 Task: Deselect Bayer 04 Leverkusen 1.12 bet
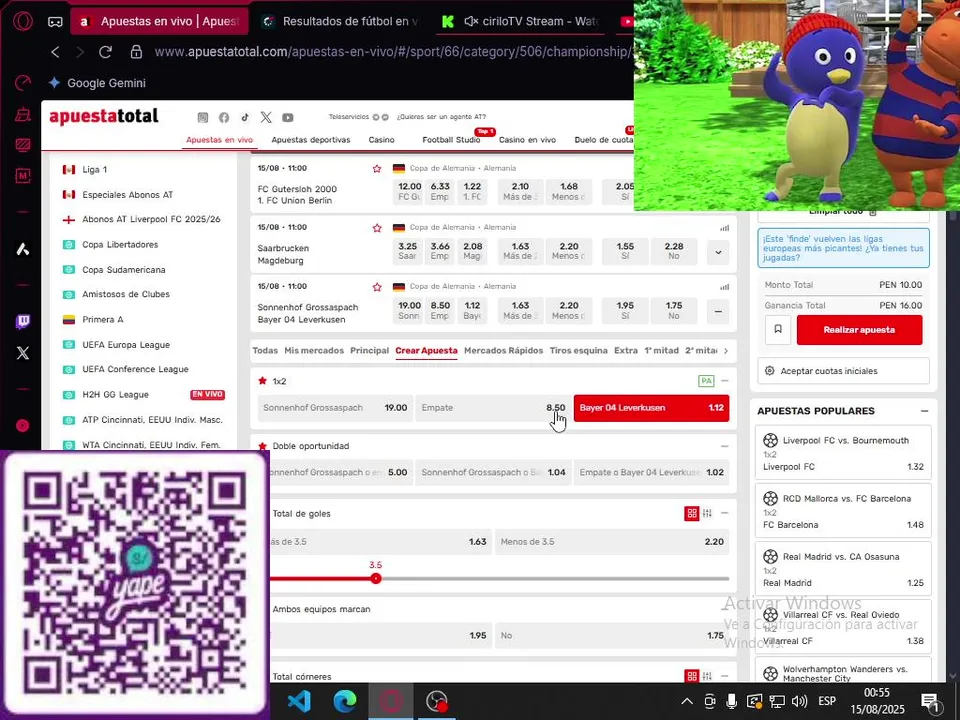coord(651,408)
